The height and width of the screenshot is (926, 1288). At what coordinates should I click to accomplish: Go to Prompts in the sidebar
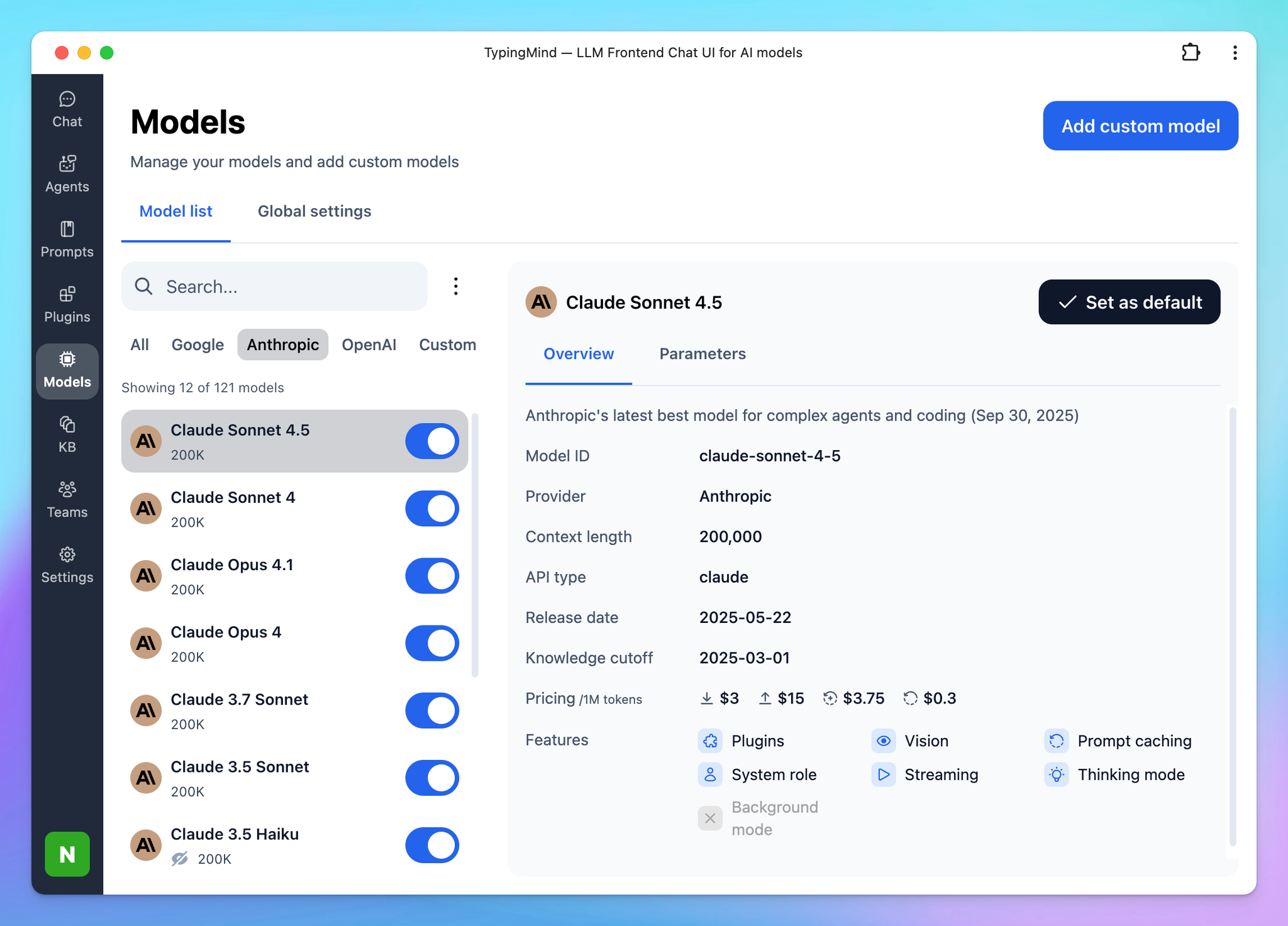pos(67,240)
